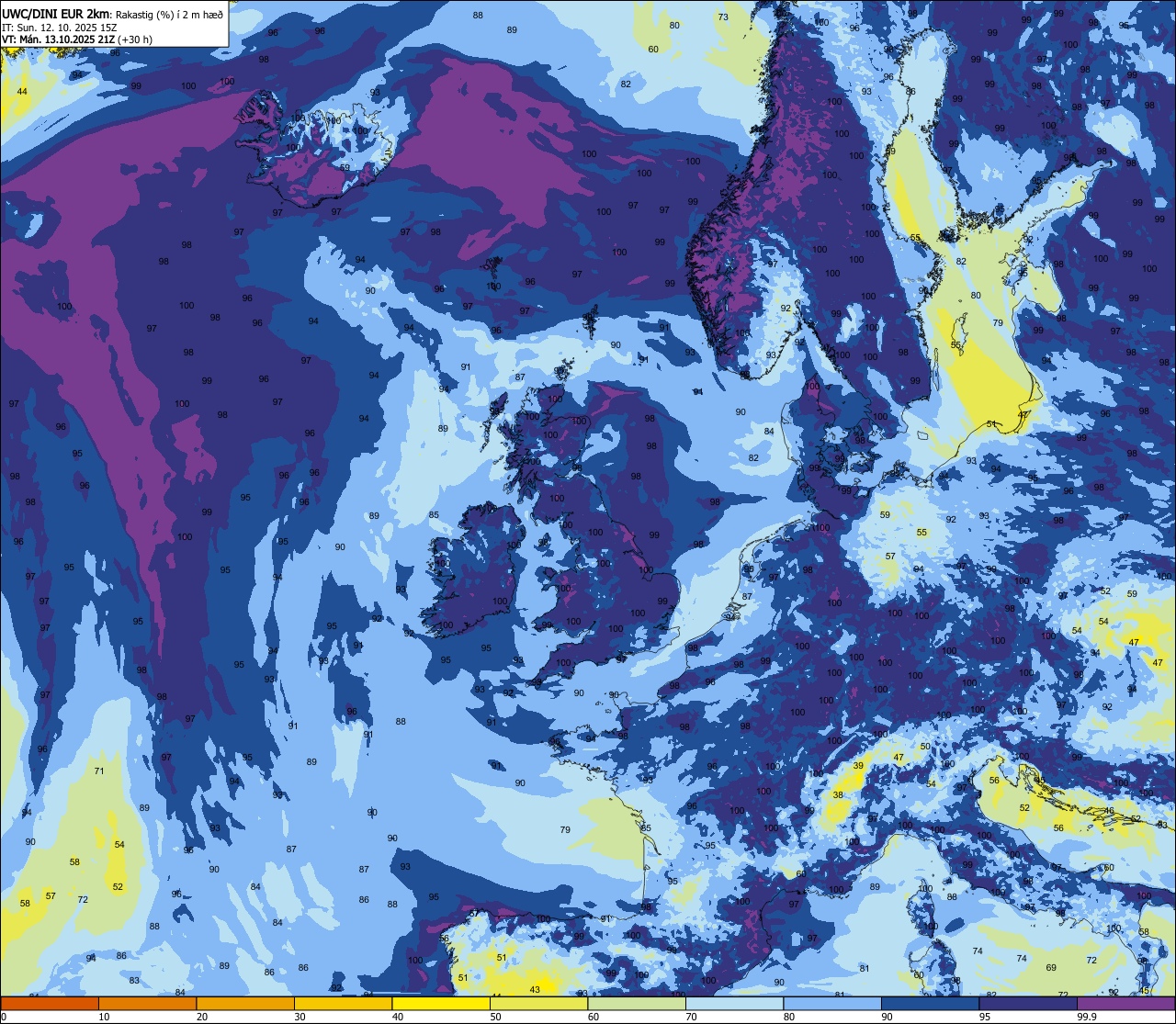Click the humidity value '39' in the Alps
The height and width of the screenshot is (1024, 1176).
858,765
